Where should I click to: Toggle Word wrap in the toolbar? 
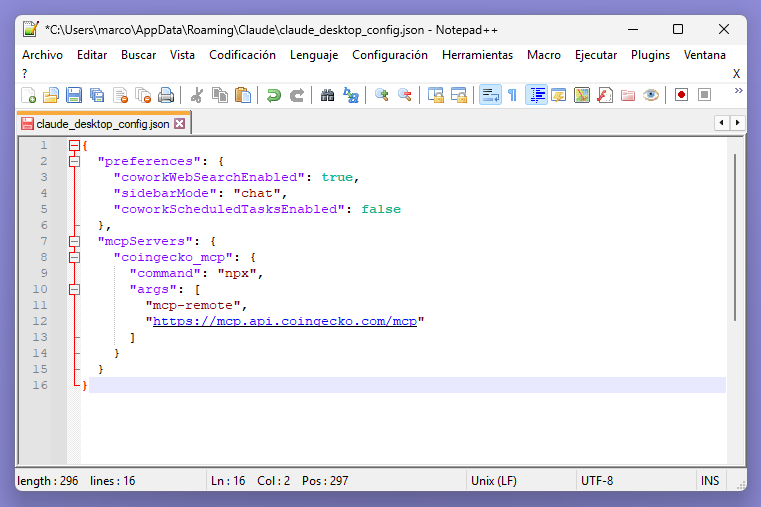tap(489, 95)
